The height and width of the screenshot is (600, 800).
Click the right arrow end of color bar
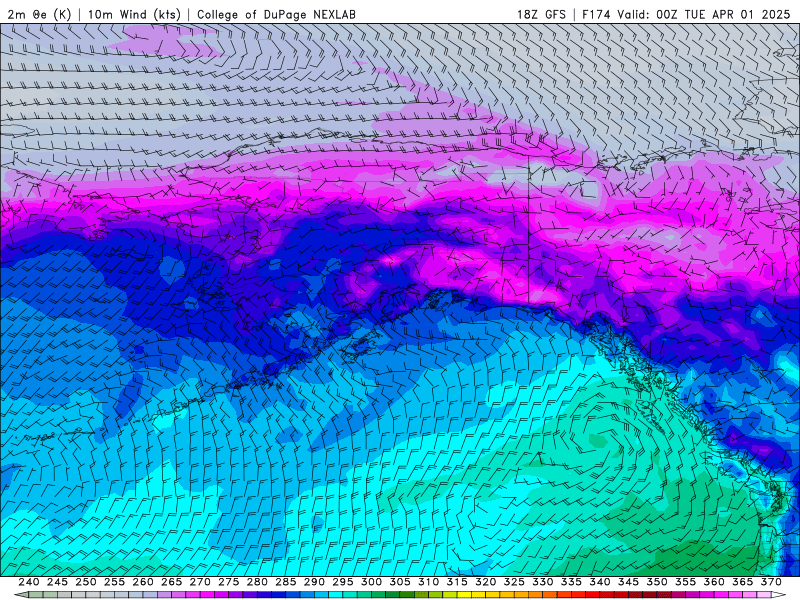coord(780,595)
